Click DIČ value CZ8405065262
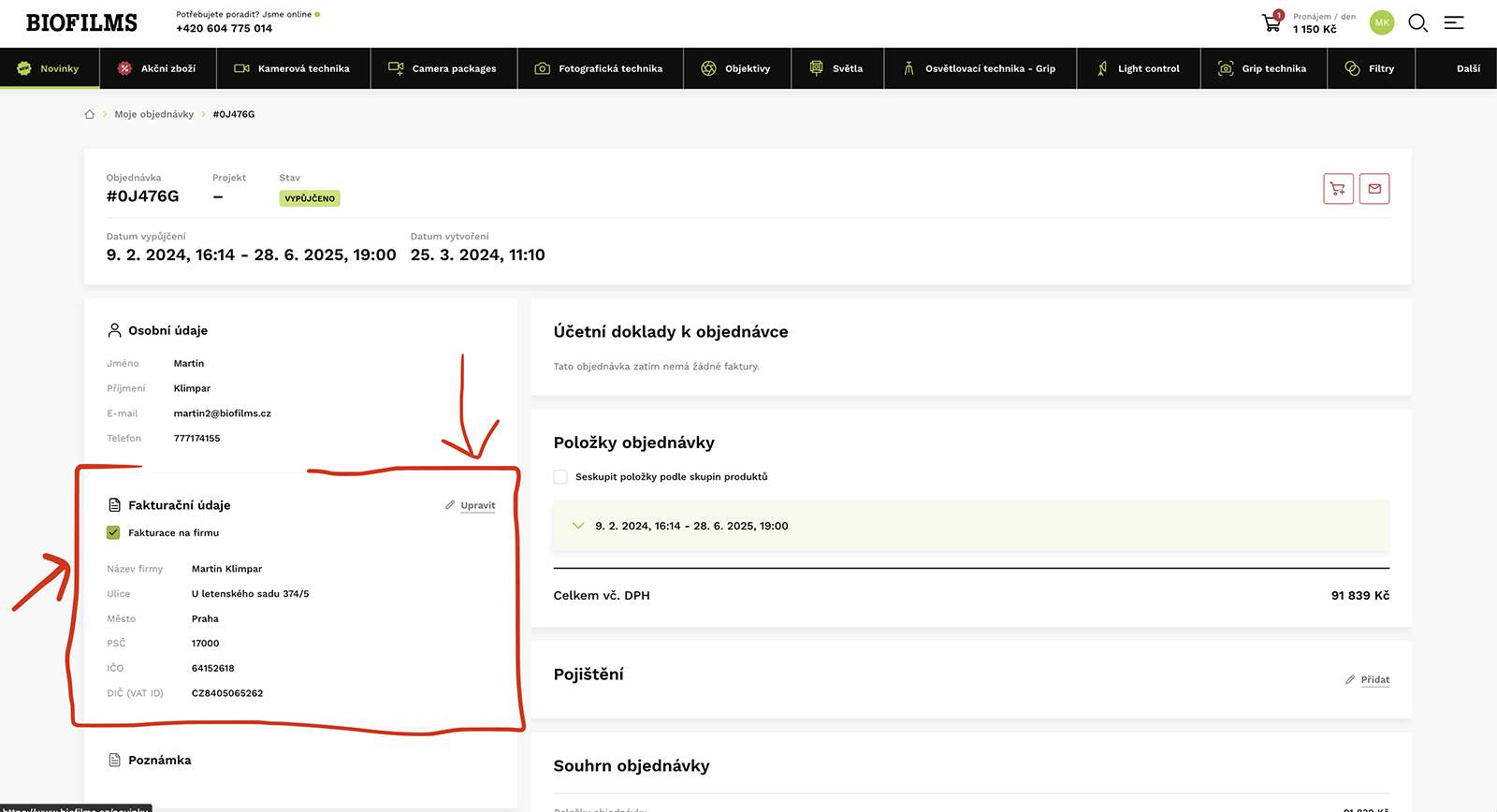 (227, 693)
